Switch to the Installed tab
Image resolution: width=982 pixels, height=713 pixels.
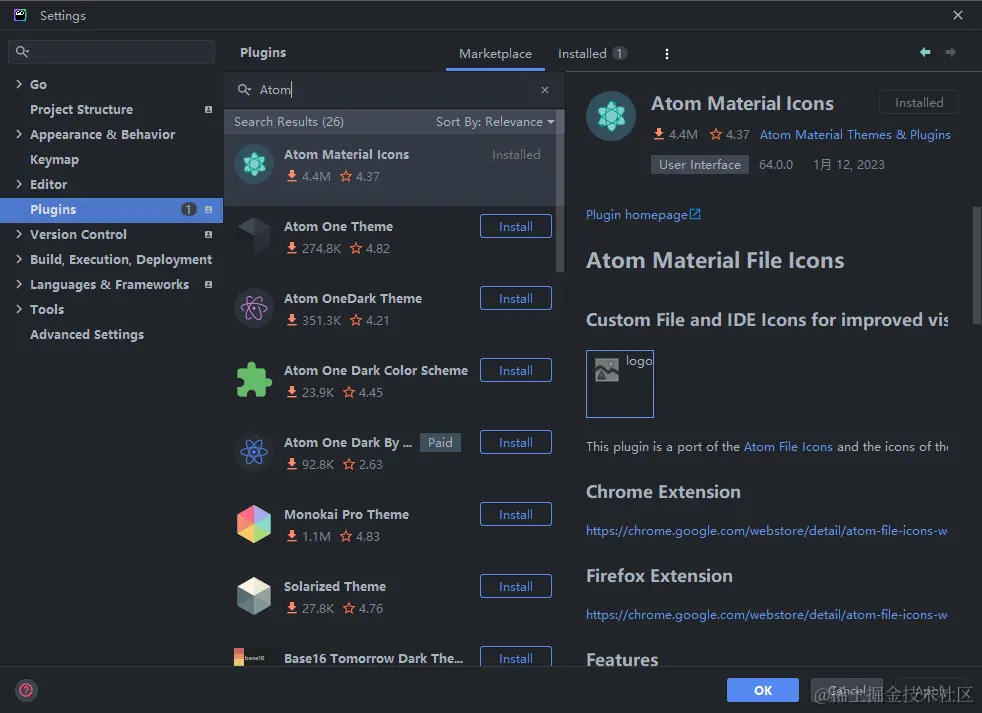(x=581, y=53)
